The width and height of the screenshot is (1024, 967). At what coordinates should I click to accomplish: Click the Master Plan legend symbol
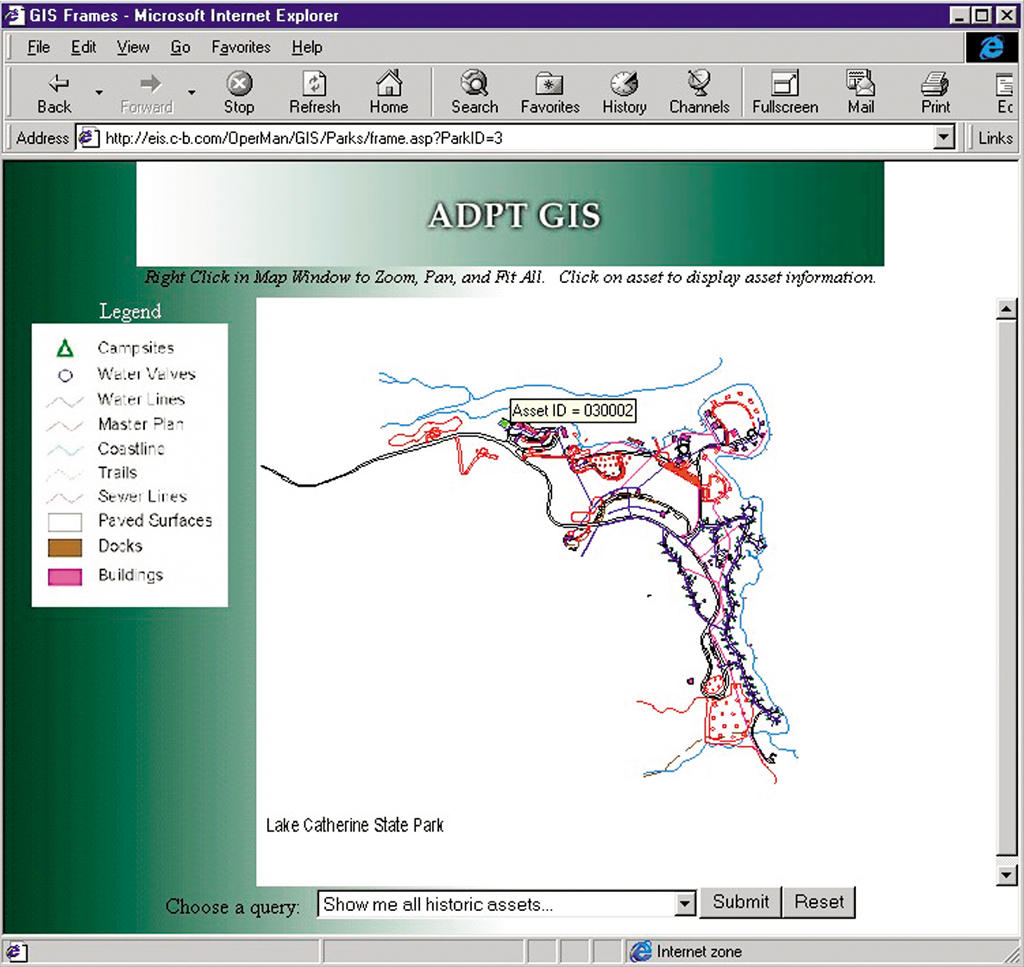coord(65,426)
